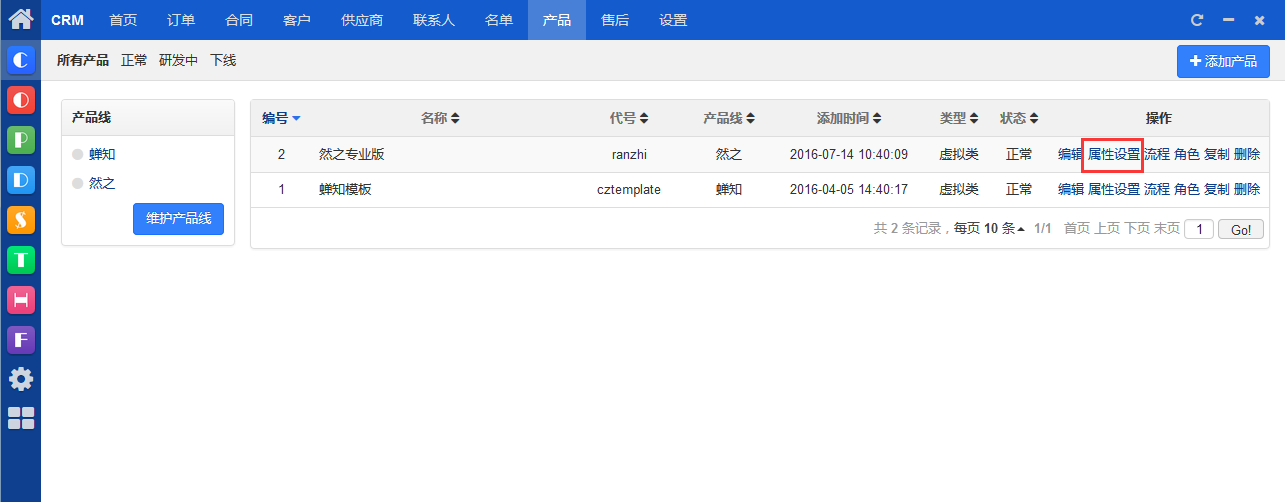Open the green T app icon

(21, 260)
